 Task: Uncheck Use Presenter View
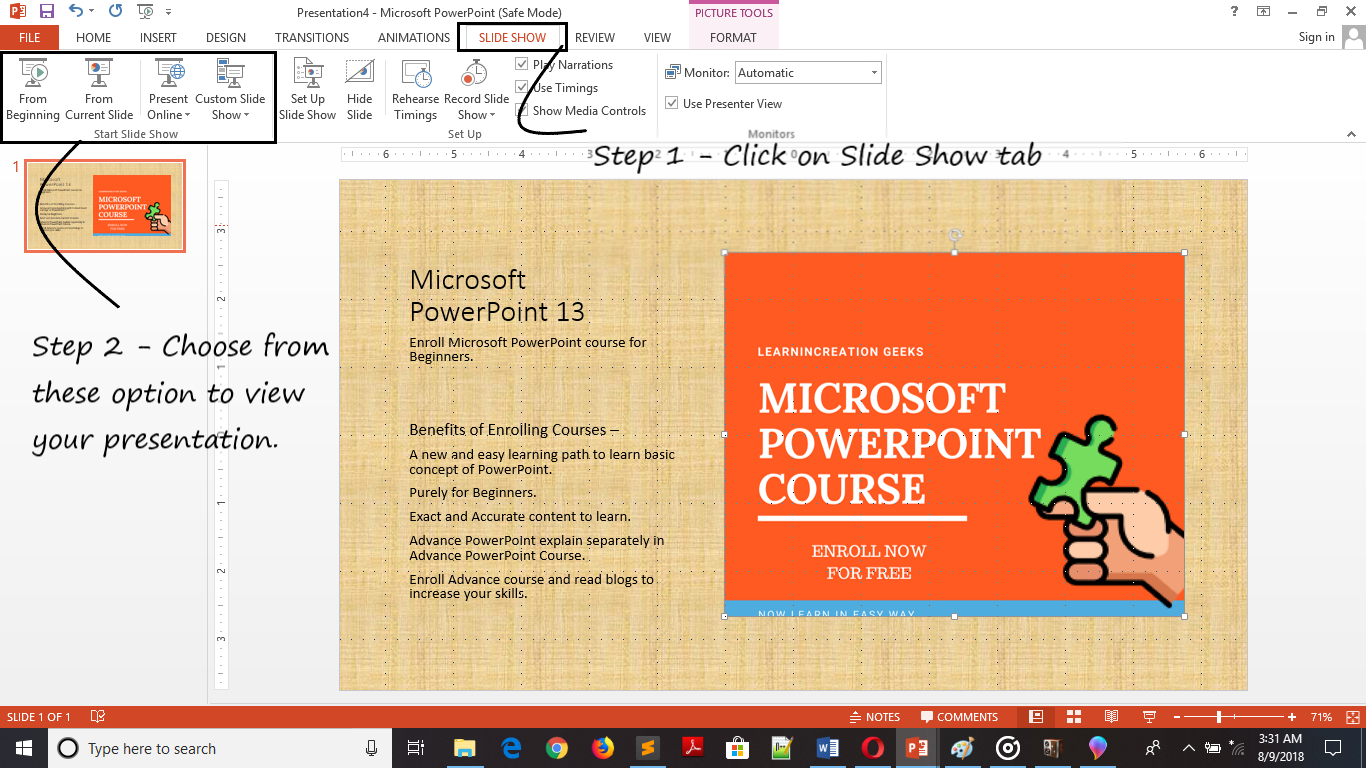(x=672, y=104)
